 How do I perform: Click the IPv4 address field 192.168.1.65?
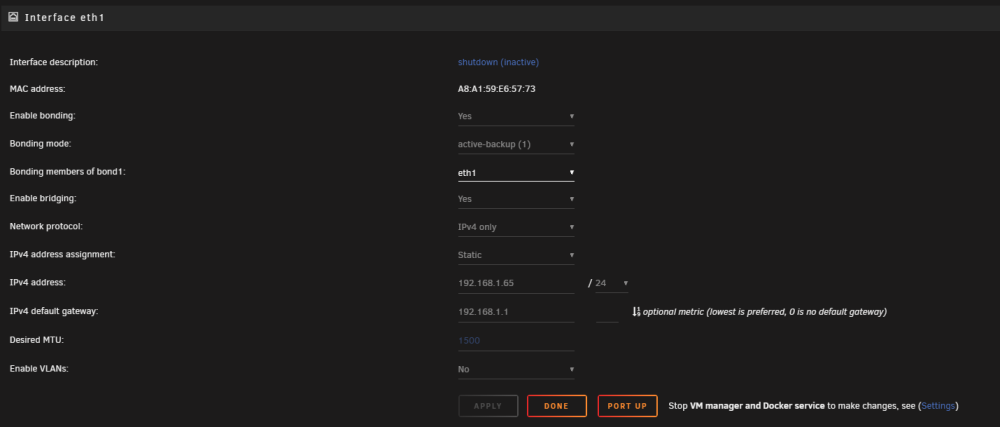pos(516,284)
